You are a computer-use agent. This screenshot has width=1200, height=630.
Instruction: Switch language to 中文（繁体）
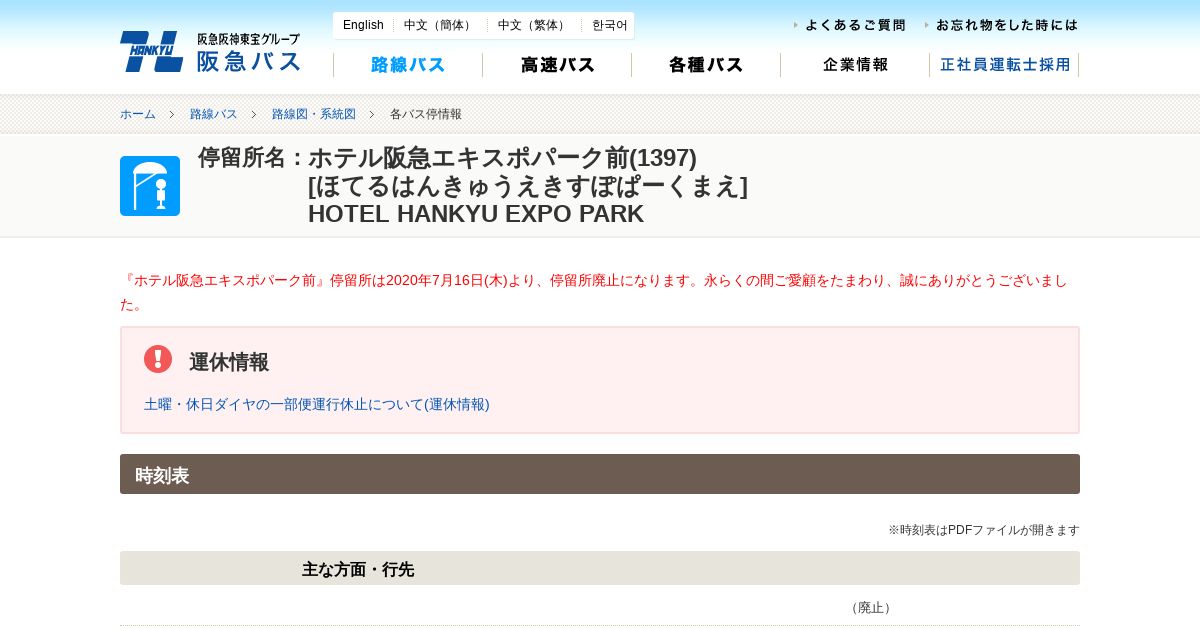(534, 25)
